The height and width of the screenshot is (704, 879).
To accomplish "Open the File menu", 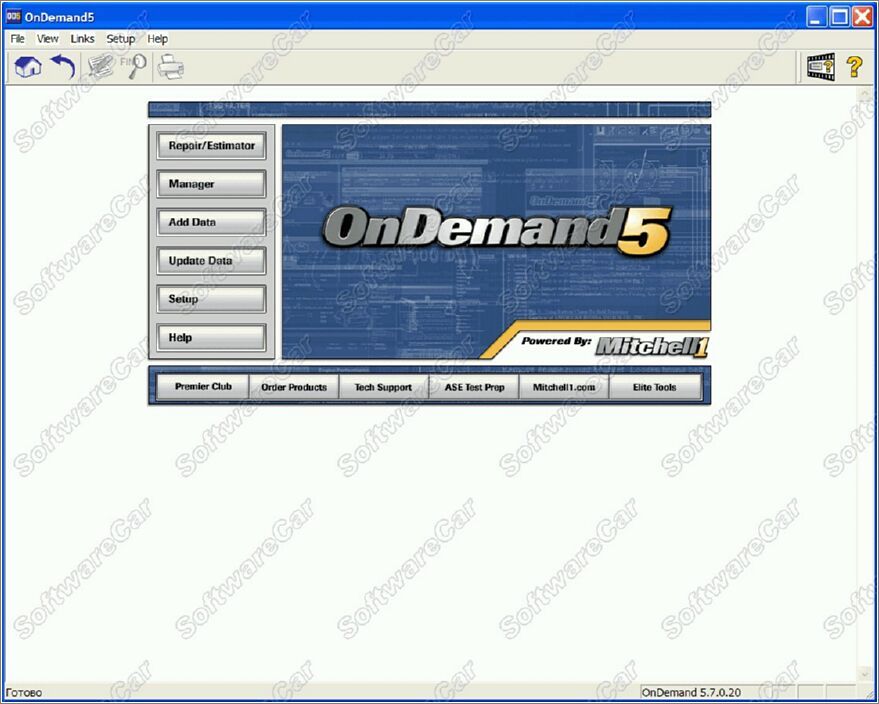I will (x=18, y=39).
